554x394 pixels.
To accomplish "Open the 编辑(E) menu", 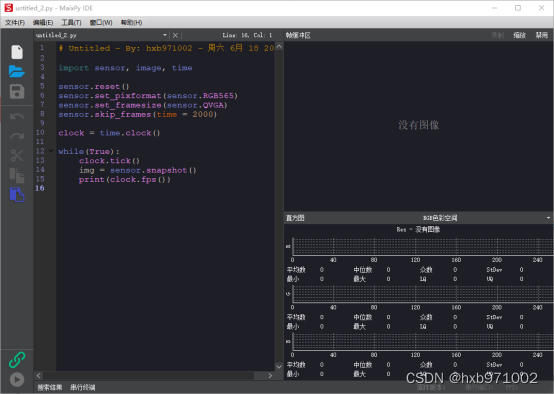I will pos(43,23).
